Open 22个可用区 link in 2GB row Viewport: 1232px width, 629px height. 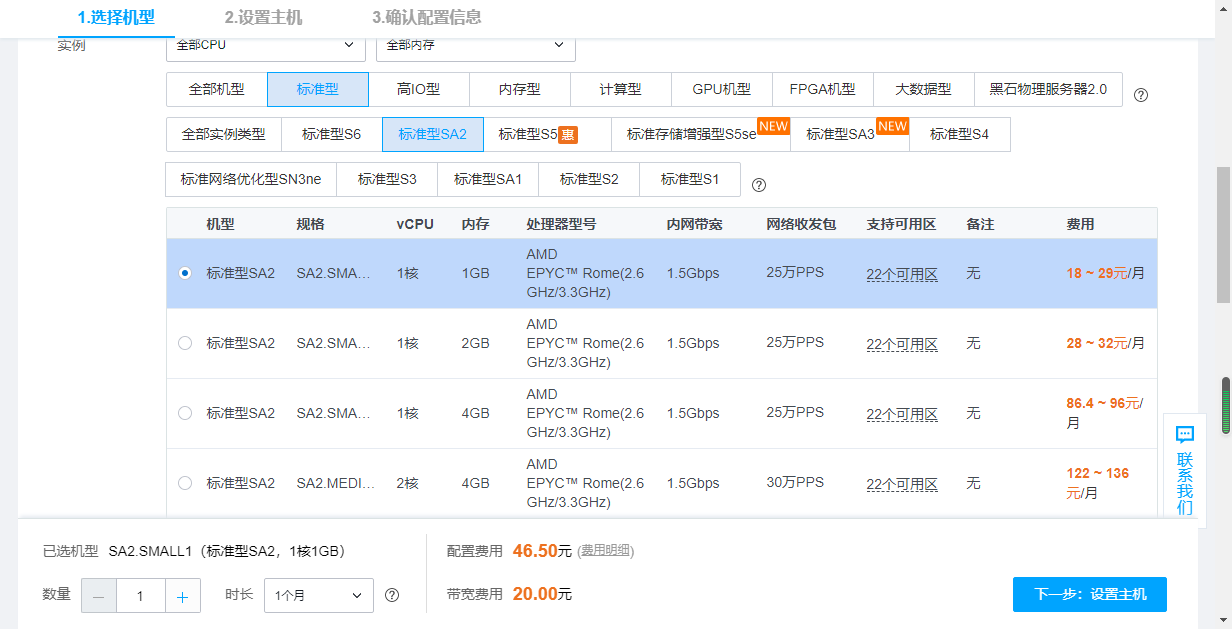tap(902, 344)
